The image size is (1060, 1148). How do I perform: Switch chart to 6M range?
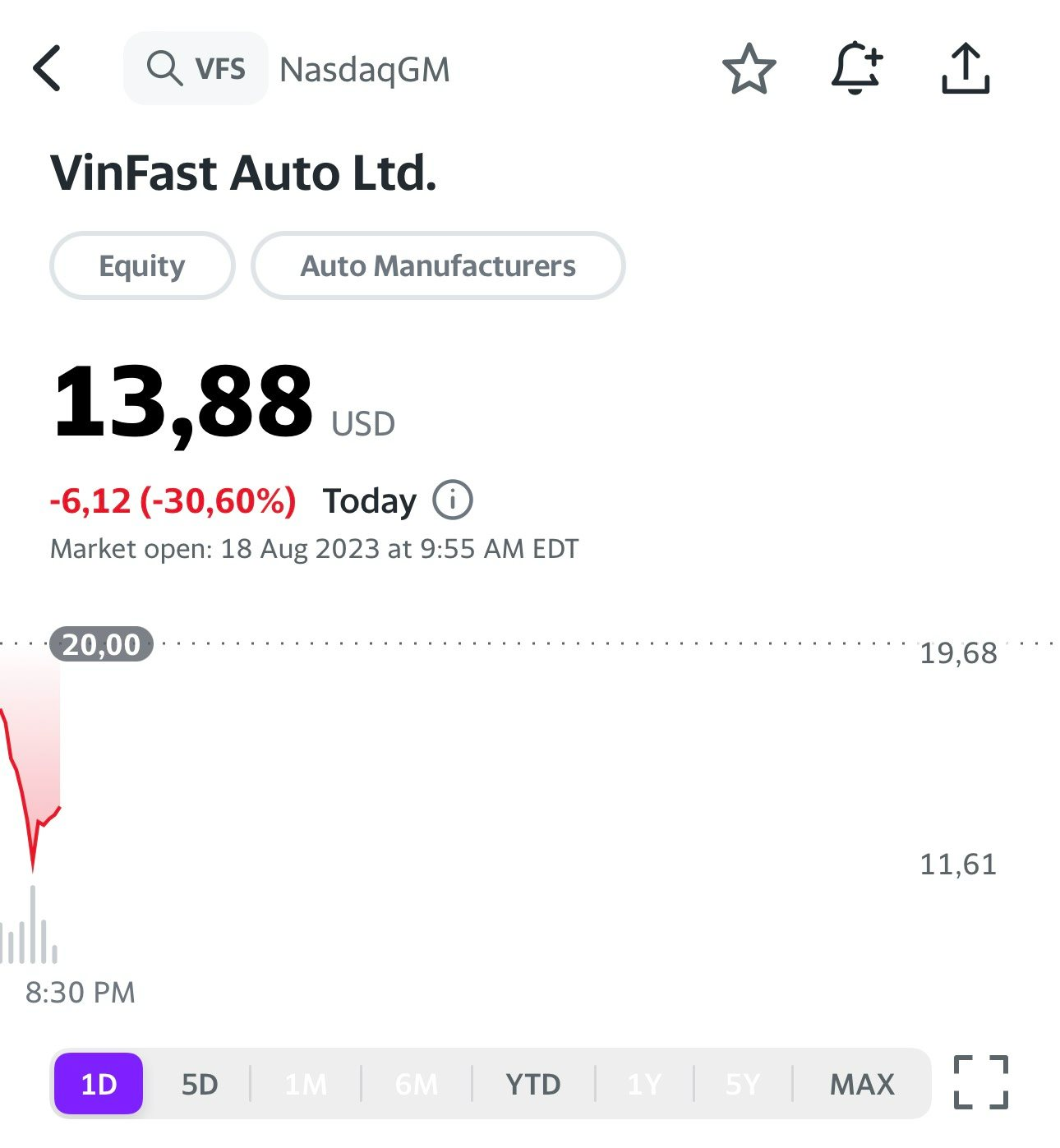[x=416, y=1084]
